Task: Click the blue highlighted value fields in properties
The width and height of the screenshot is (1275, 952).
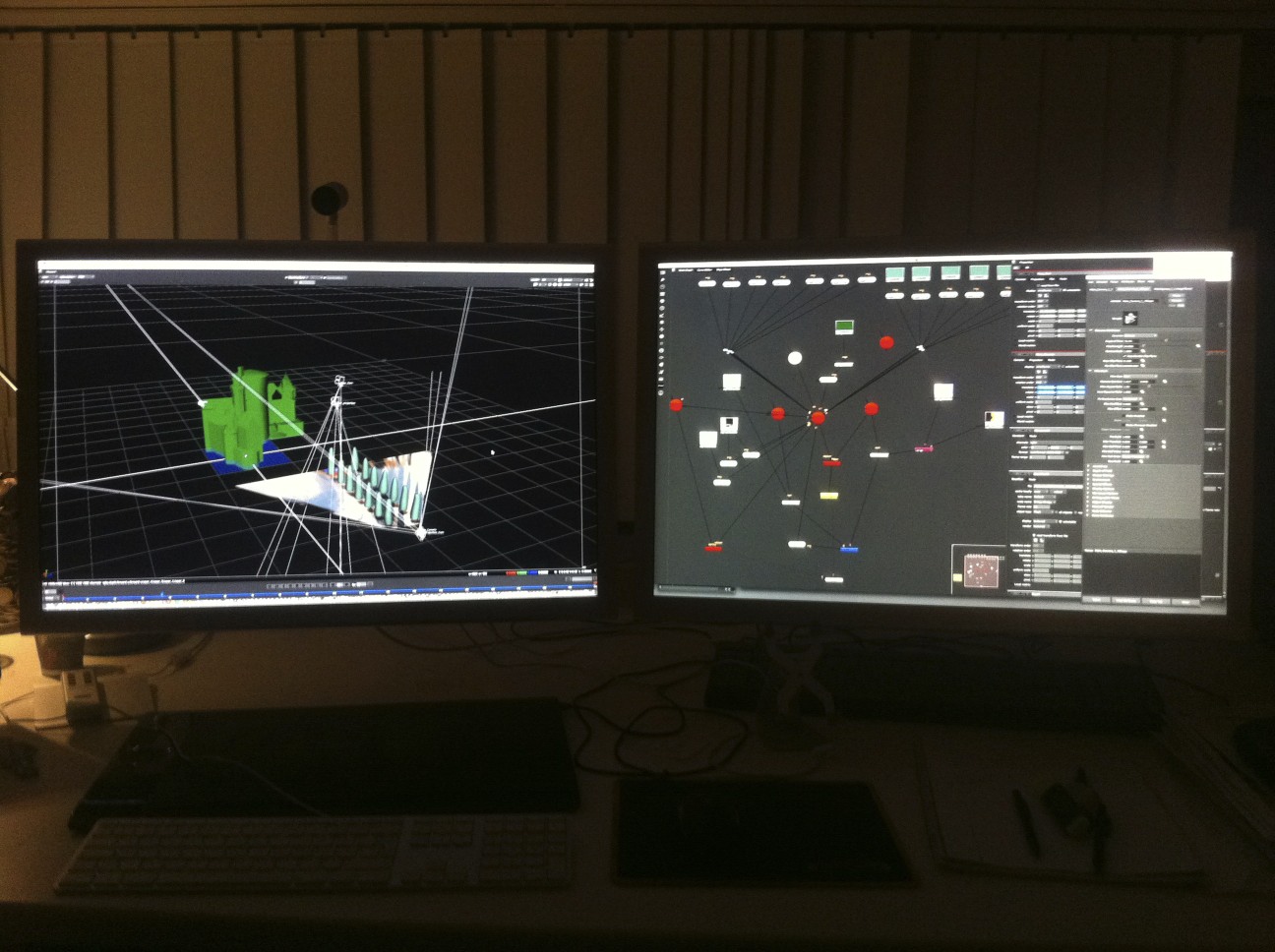Action: click(1062, 391)
